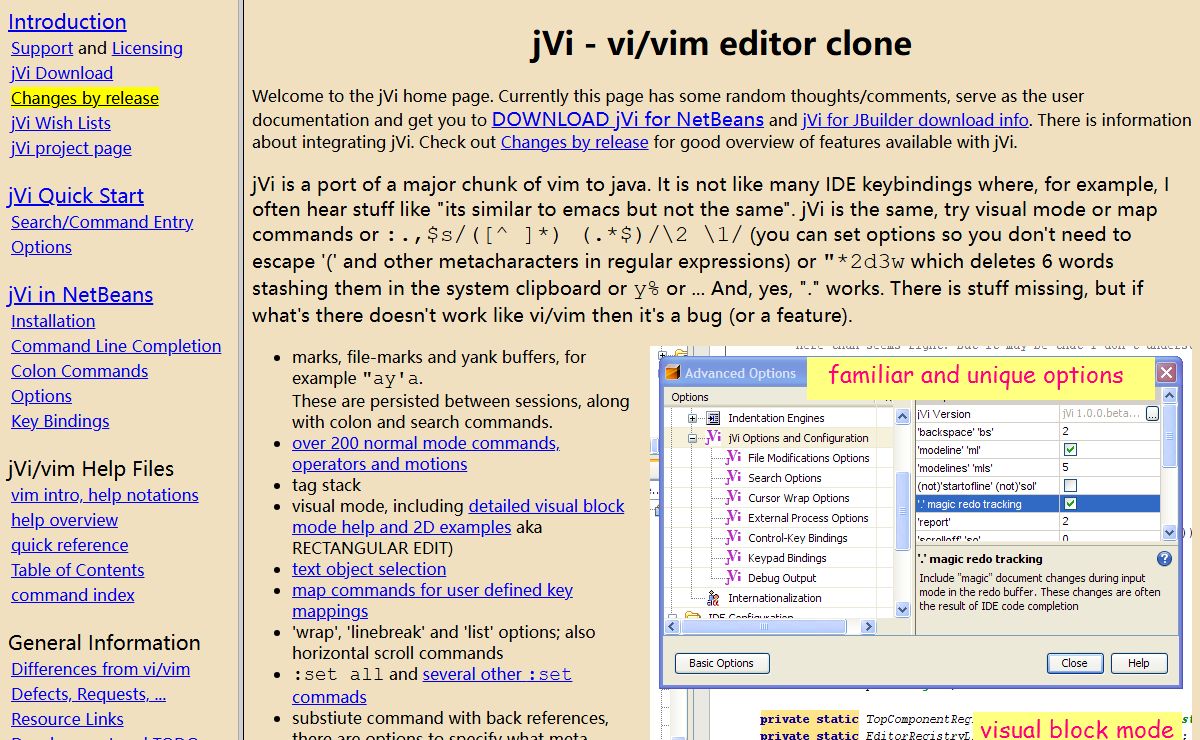Open the Installation link

pyautogui.click(x=53, y=321)
